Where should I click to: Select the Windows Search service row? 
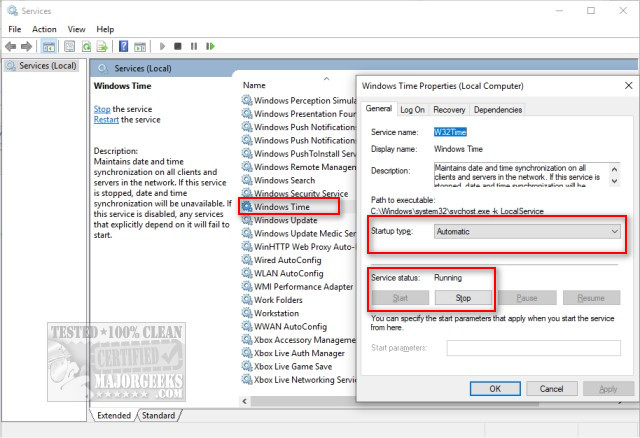click(x=284, y=180)
